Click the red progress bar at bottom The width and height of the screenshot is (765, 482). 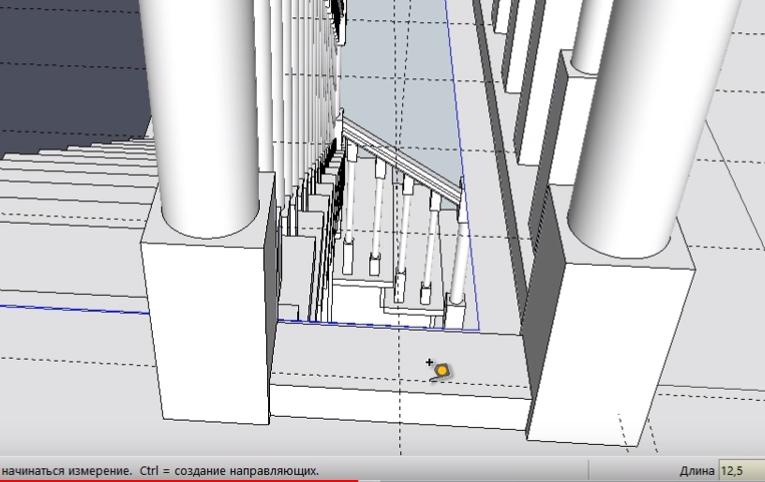[x=178, y=480]
